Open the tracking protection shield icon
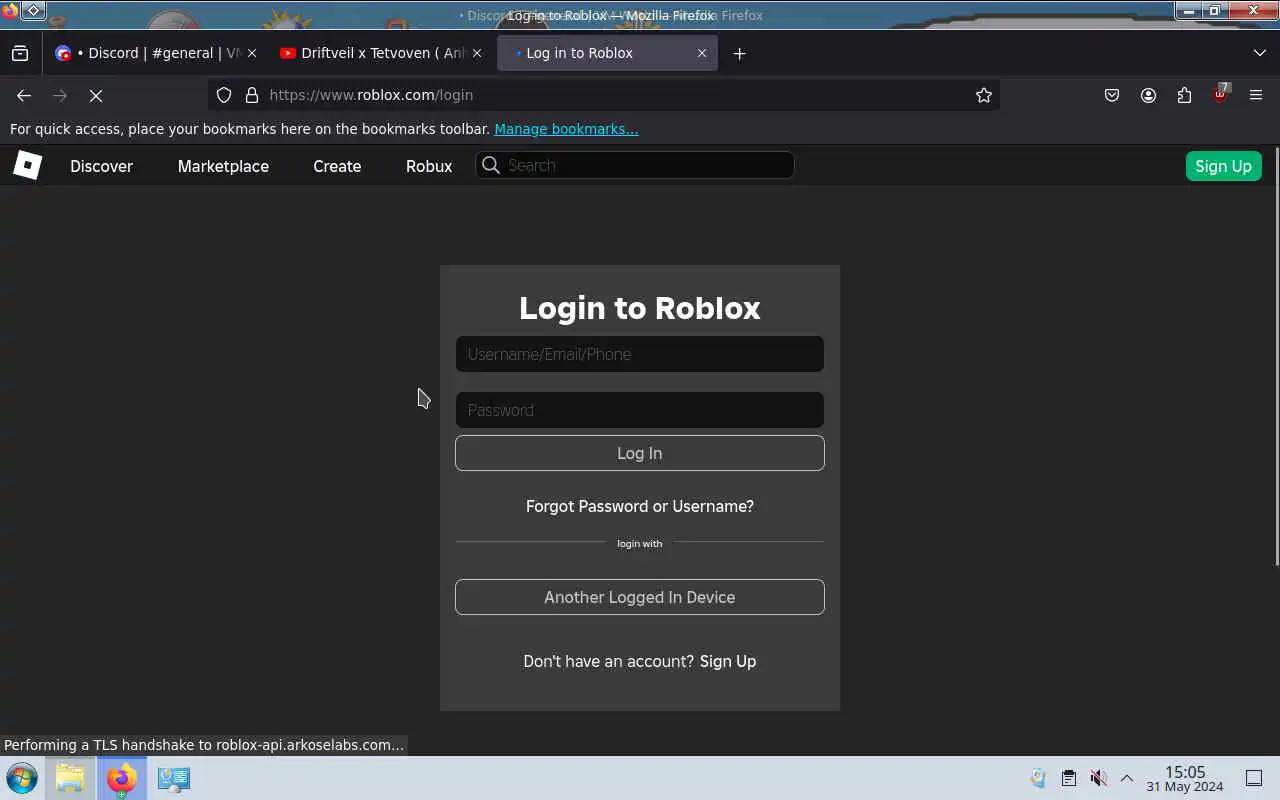This screenshot has height=800, width=1280. click(x=224, y=95)
